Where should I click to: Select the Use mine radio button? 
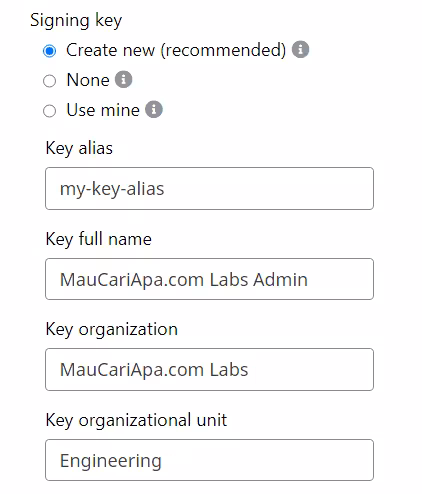50,111
